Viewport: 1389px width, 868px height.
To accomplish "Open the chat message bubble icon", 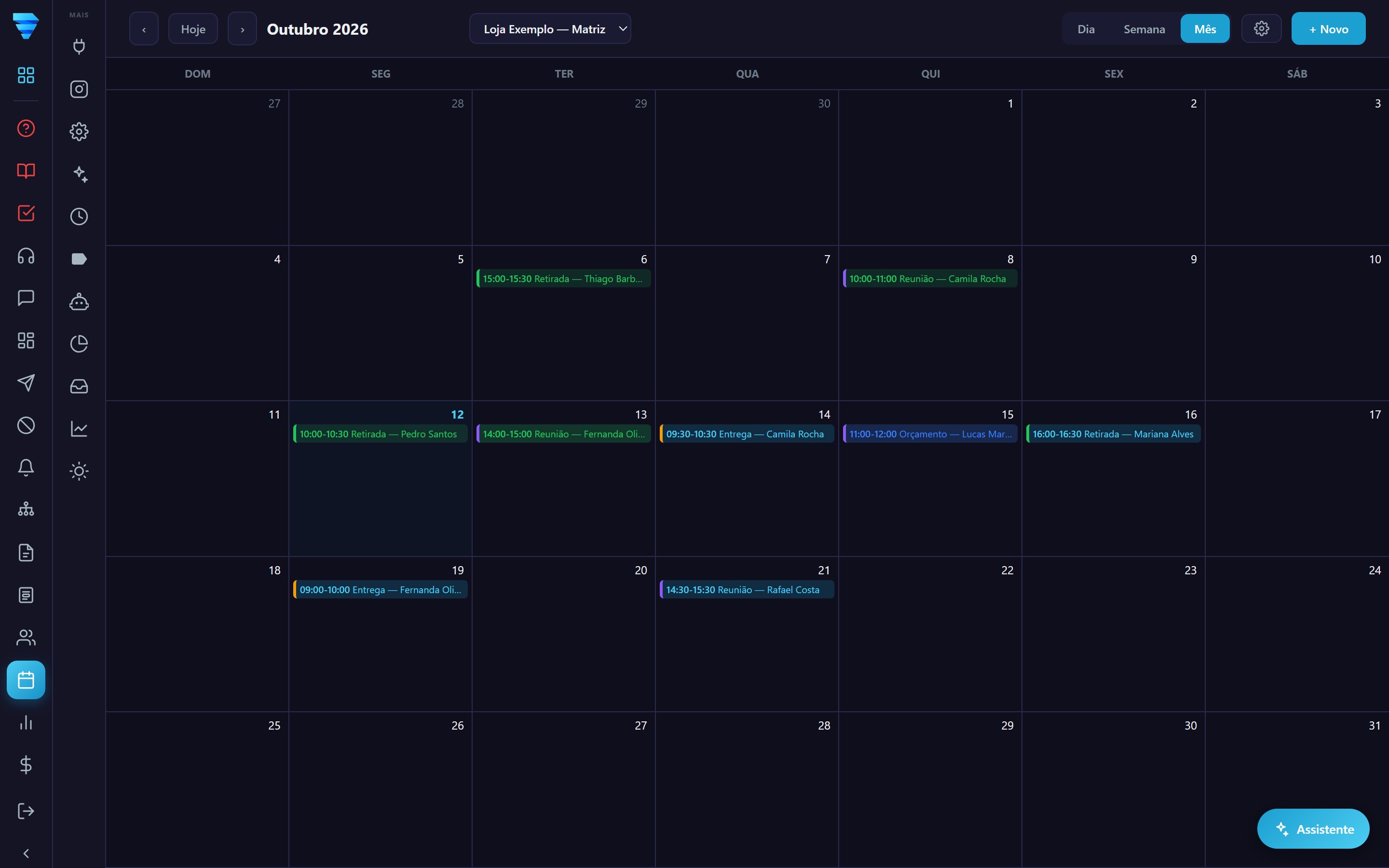I will pyautogui.click(x=26, y=298).
